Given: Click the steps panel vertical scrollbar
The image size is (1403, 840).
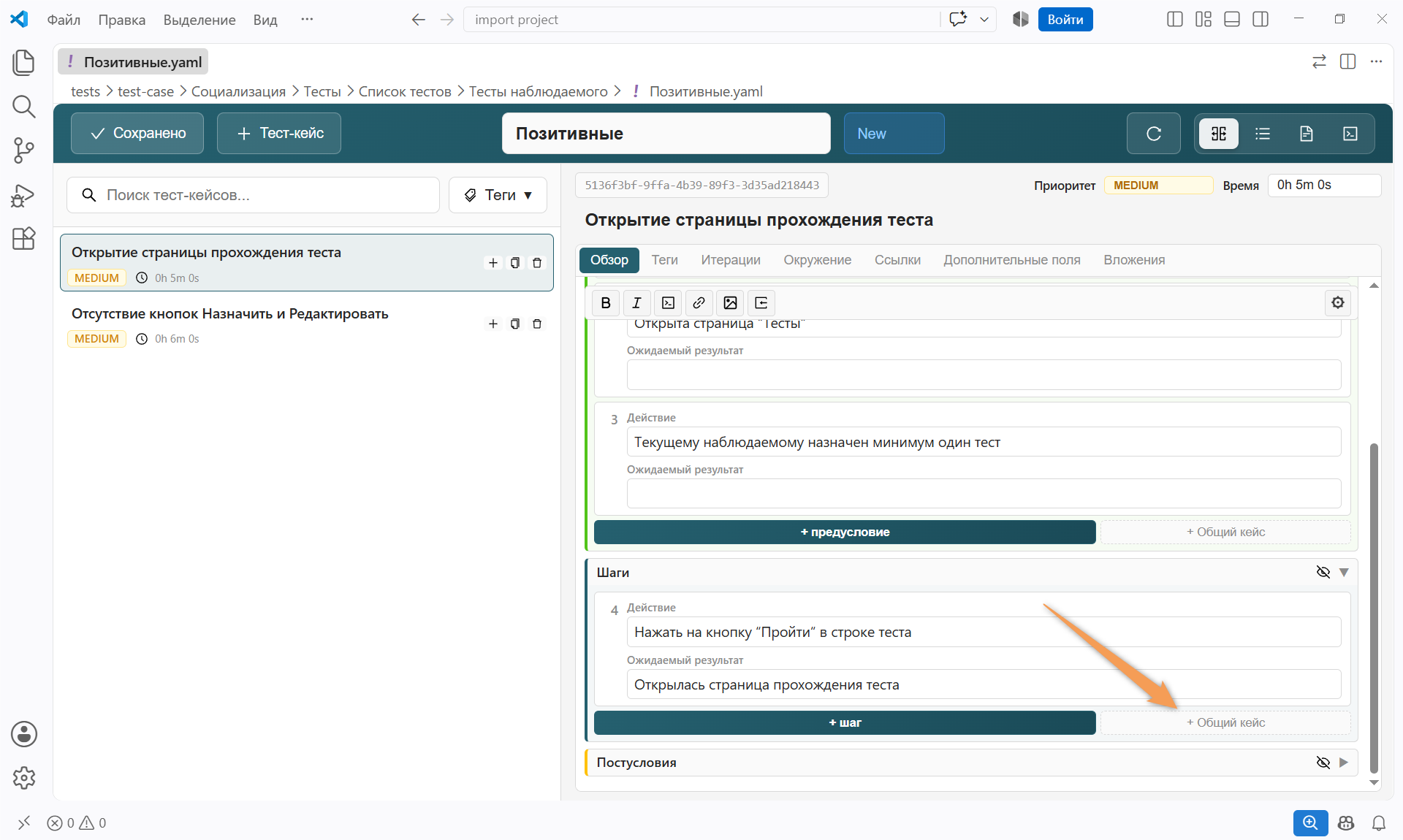Looking at the screenshot, I should coord(1374,608).
